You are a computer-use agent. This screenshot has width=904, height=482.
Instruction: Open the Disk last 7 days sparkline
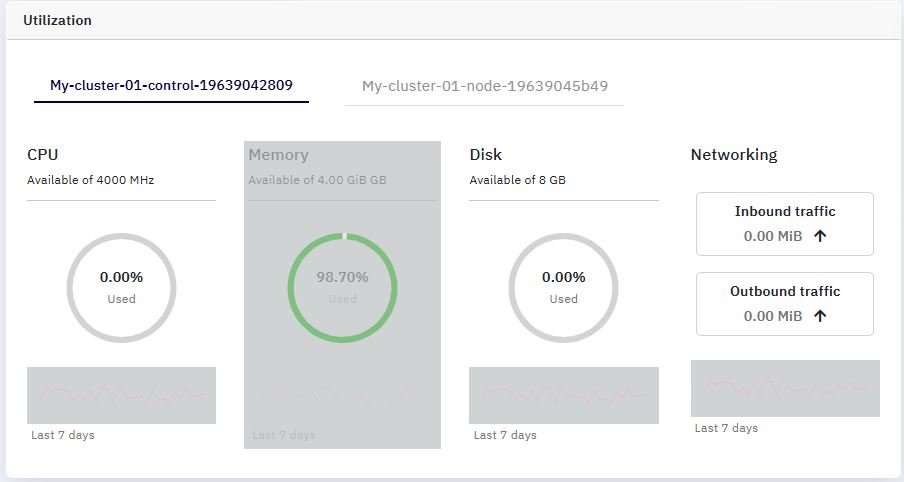(x=564, y=396)
